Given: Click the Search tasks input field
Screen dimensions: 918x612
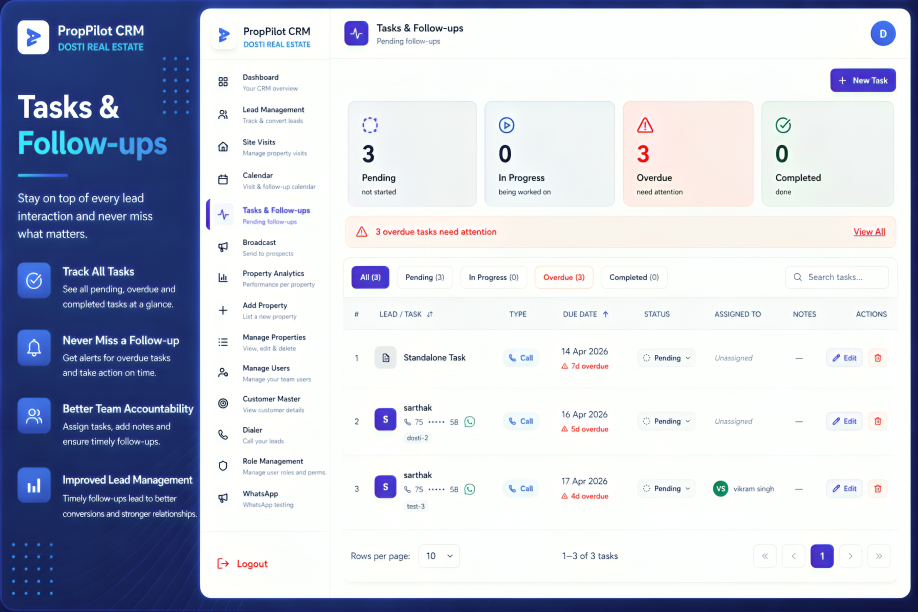Looking at the screenshot, I should (x=837, y=277).
